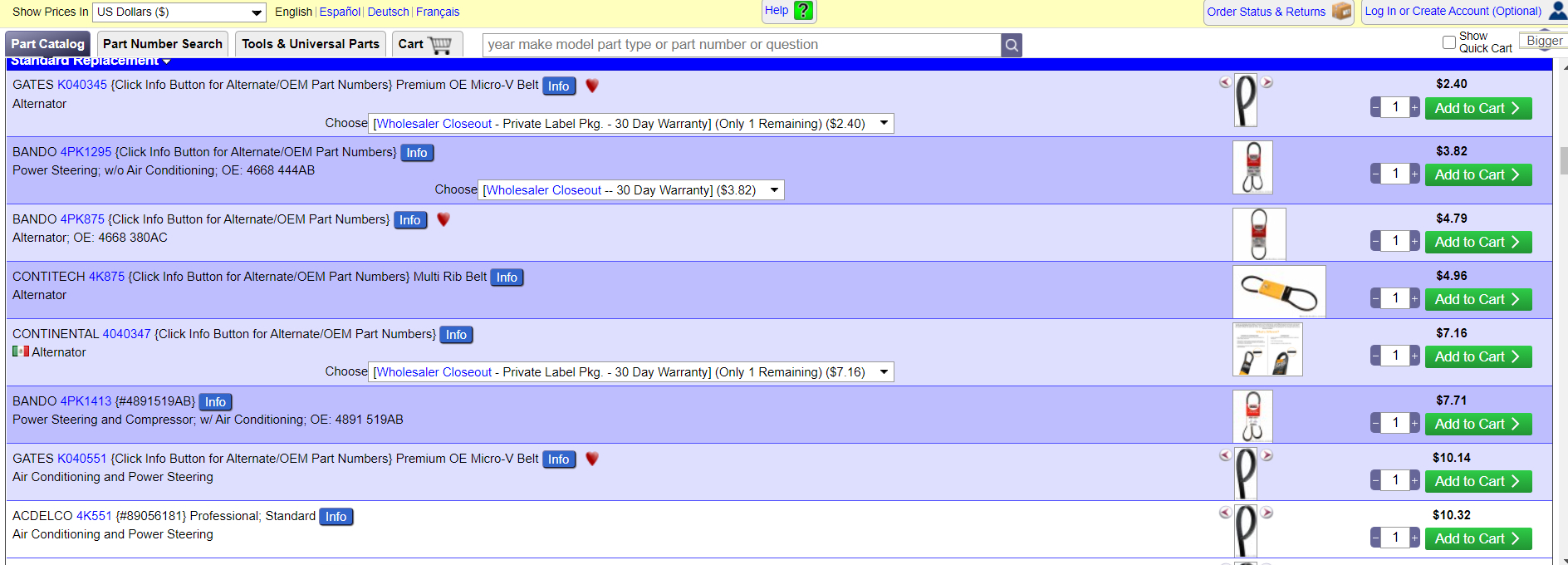Increase quantity for BANDO 4PK1413
The height and width of the screenshot is (565, 1568).
1414,423
